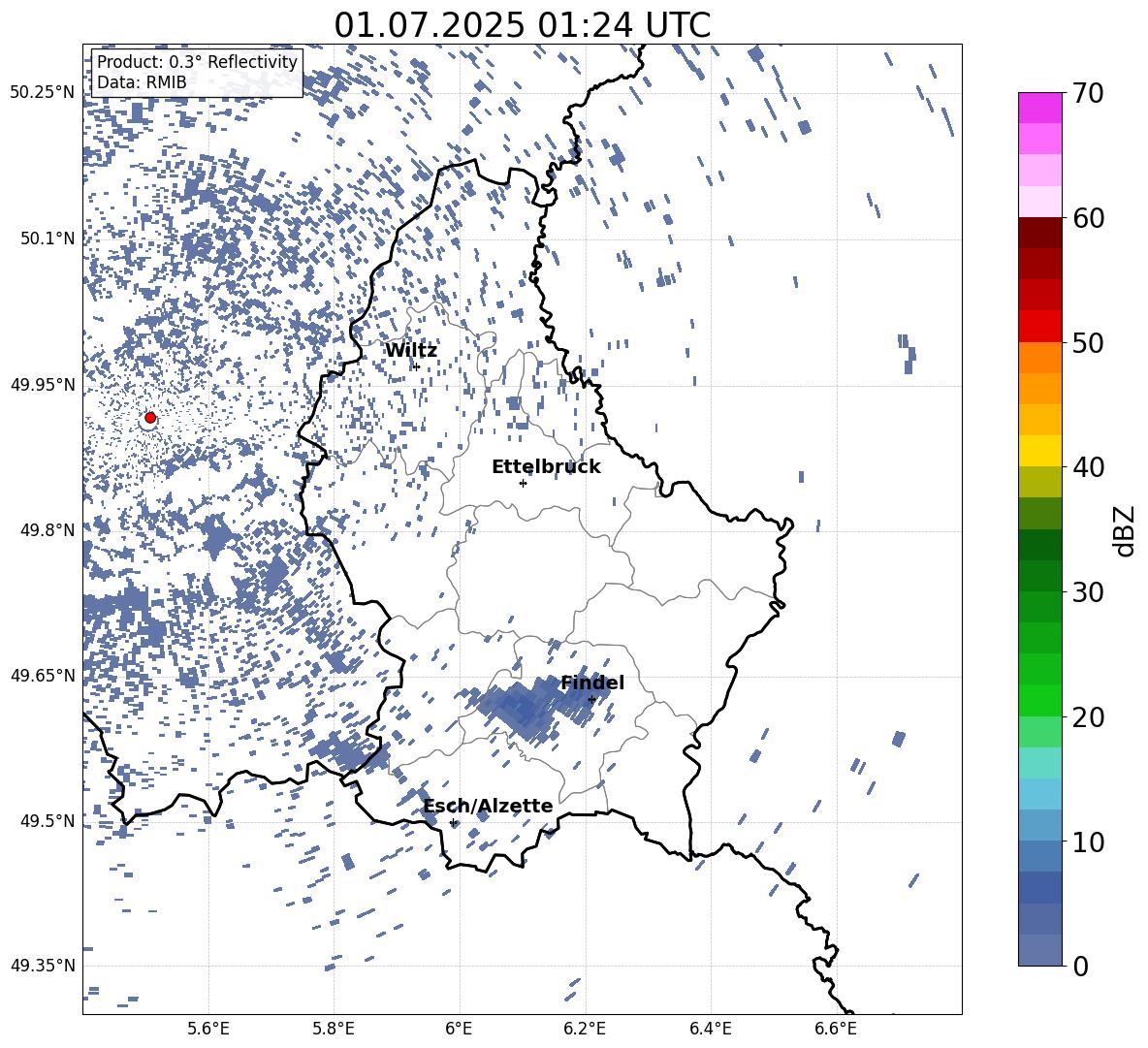Click the Ettelbruck location cross marker
This screenshot has width=1148, height=1048.
(523, 483)
